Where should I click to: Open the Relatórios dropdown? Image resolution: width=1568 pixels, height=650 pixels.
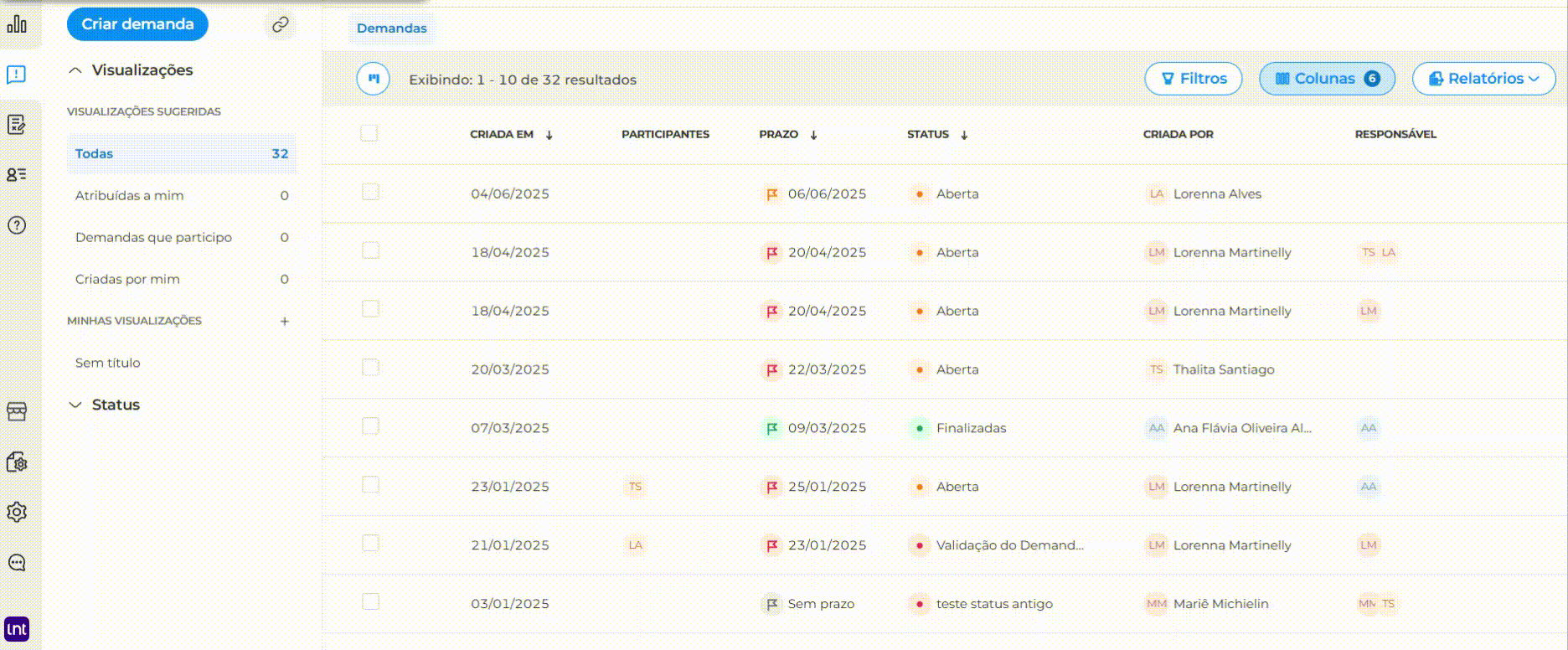(1483, 79)
